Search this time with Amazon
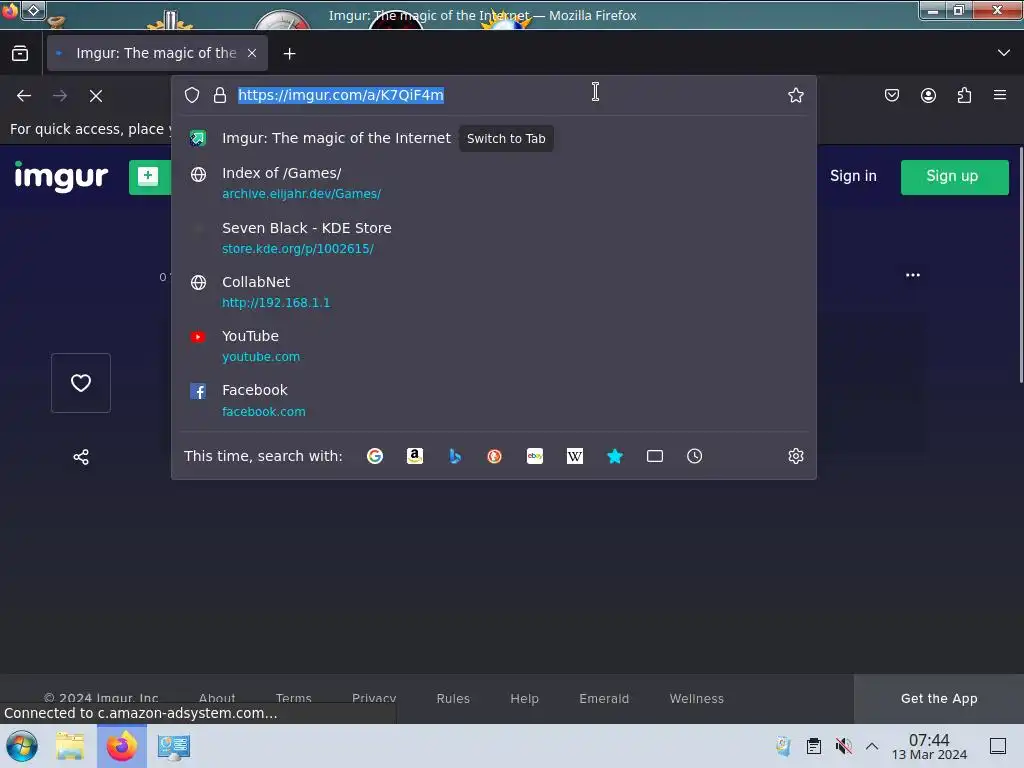This screenshot has width=1024, height=768. [x=415, y=456]
